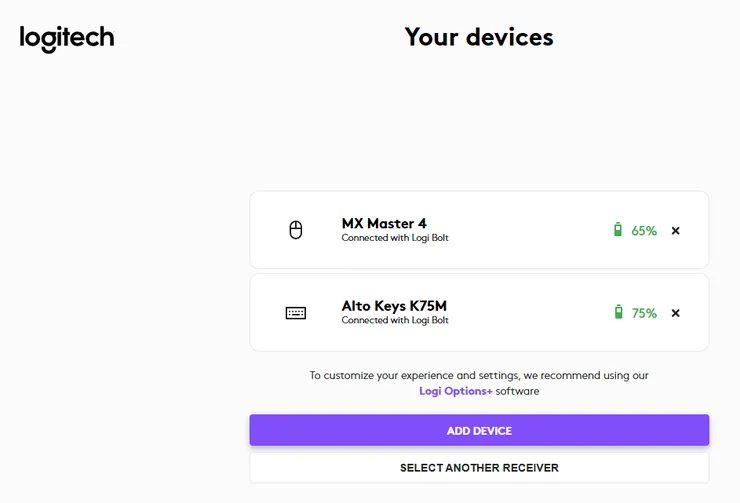The image size is (740, 503).
Task: Select the MX Master 4 device name
Action: tap(384, 223)
